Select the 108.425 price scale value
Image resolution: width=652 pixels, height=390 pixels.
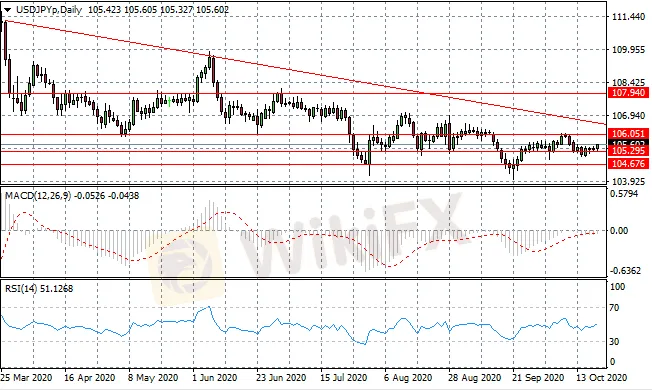[x=628, y=82]
